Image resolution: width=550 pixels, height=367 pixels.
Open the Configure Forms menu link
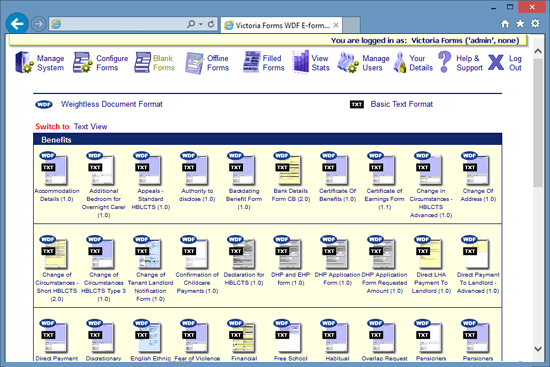pos(112,63)
